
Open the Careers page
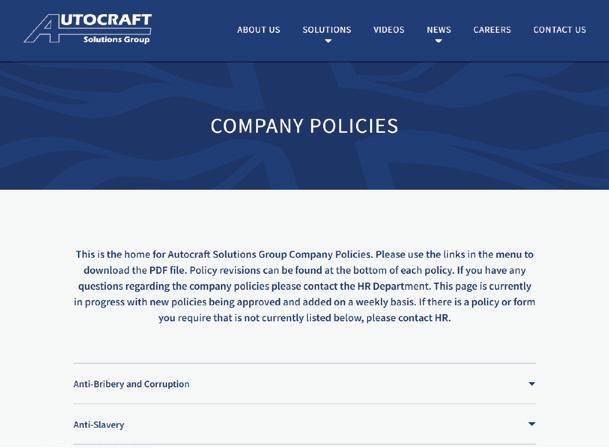pyautogui.click(x=492, y=30)
